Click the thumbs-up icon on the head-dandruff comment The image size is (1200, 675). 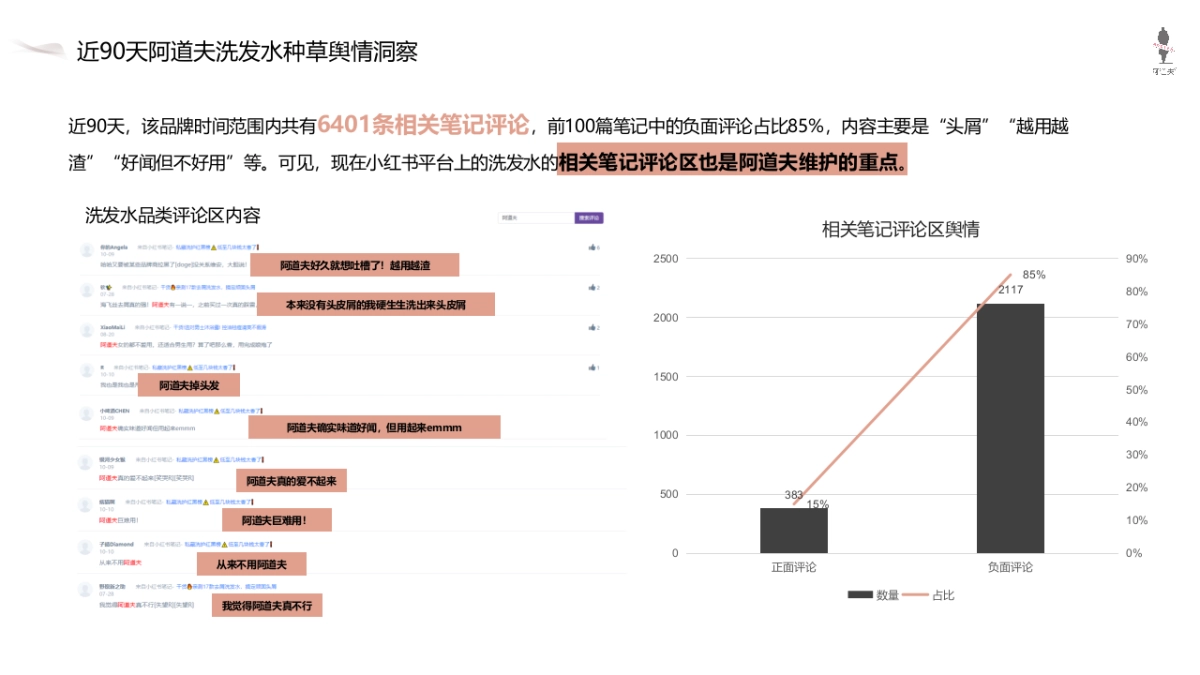[591, 289]
